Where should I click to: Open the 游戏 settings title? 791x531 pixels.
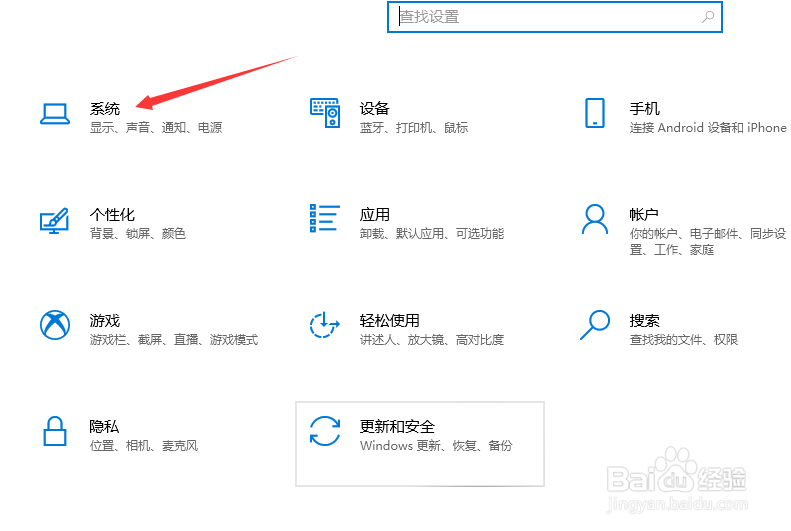(105, 321)
